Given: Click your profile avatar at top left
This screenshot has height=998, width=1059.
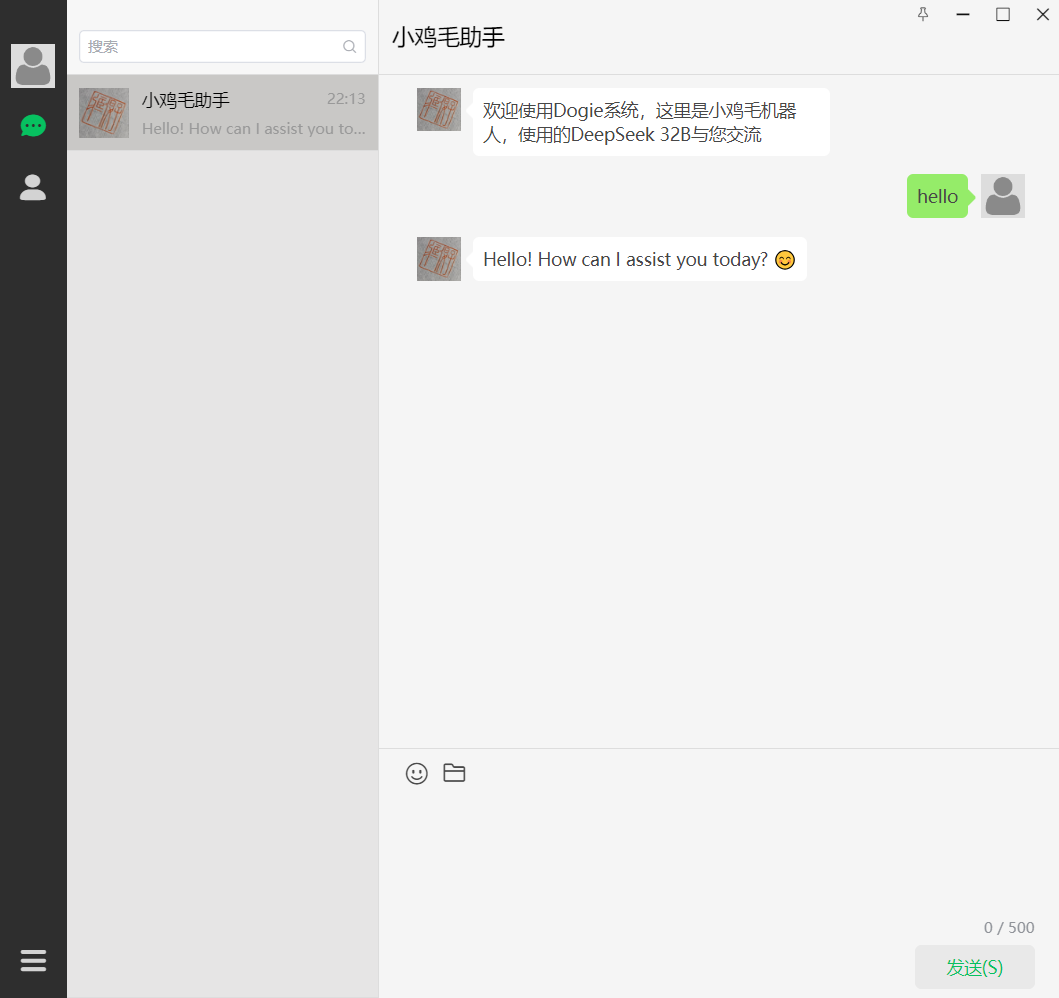Looking at the screenshot, I should (x=33, y=66).
